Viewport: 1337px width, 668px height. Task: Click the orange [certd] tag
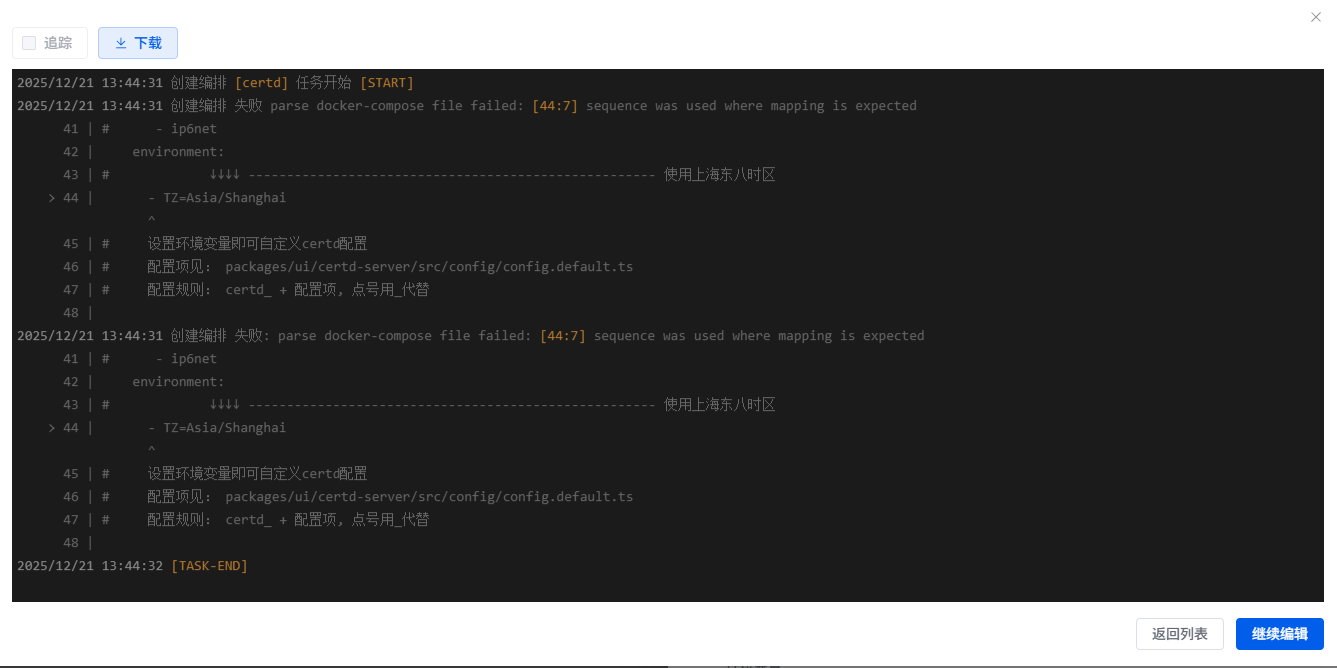click(x=261, y=83)
